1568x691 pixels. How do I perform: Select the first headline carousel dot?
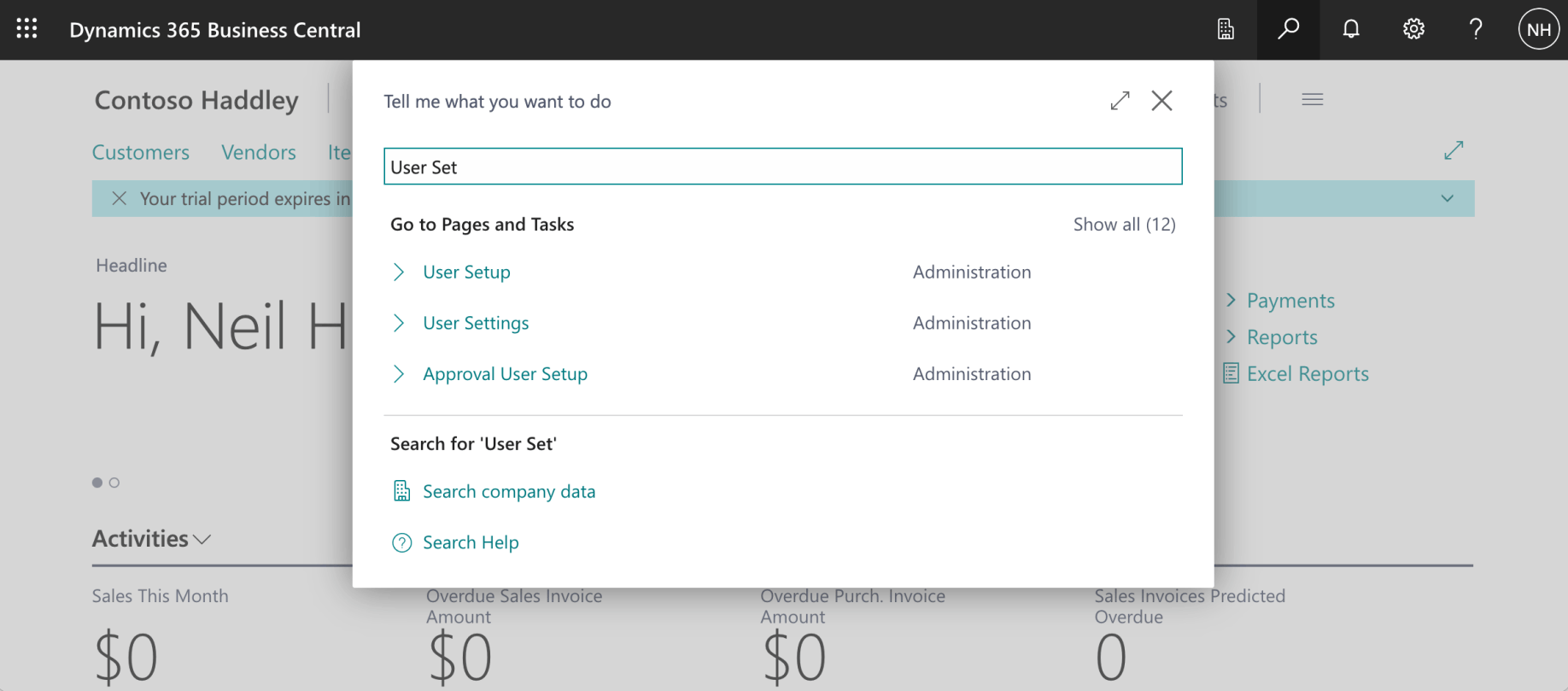coord(97,483)
